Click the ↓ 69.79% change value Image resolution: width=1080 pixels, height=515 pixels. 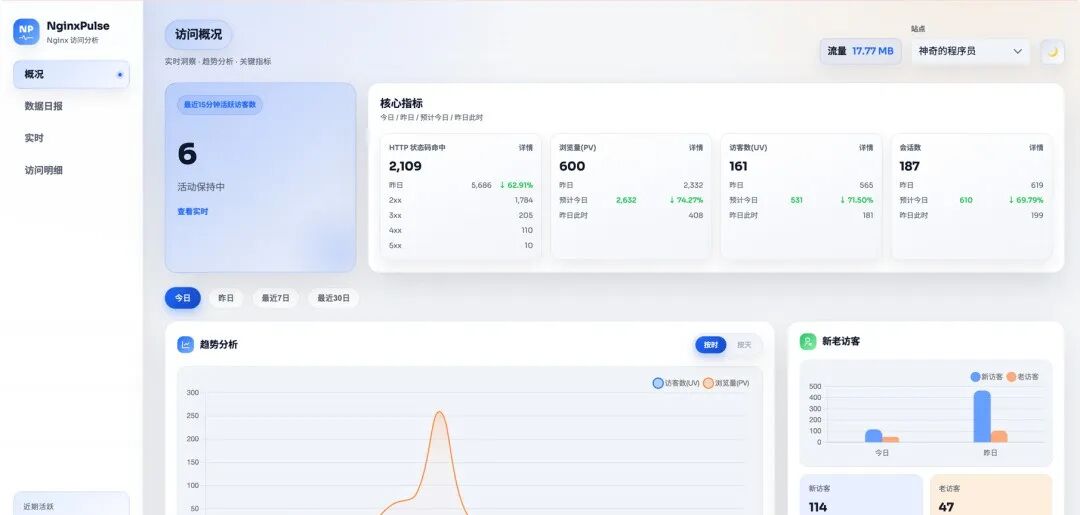(x=1027, y=200)
